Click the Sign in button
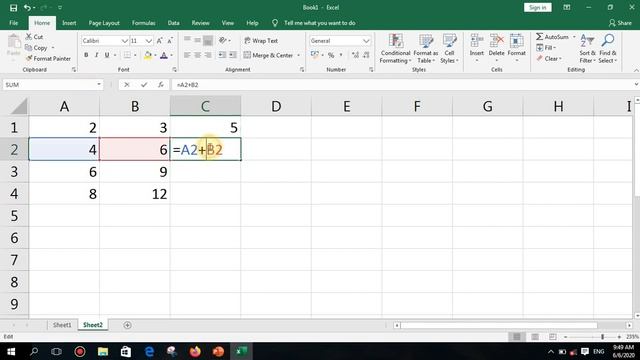 point(538,7)
